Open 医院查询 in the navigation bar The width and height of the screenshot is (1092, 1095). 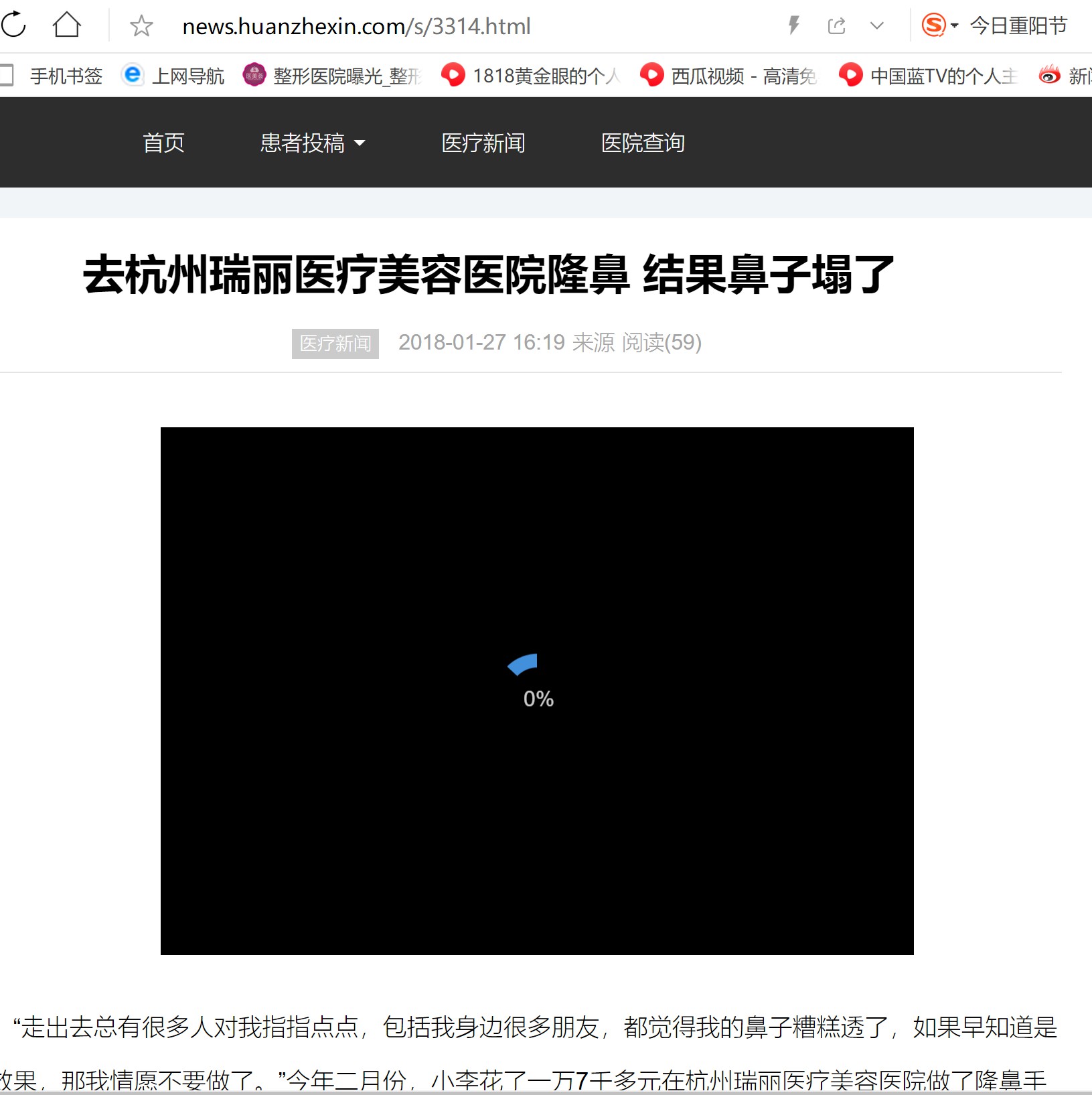click(x=643, y=143)
